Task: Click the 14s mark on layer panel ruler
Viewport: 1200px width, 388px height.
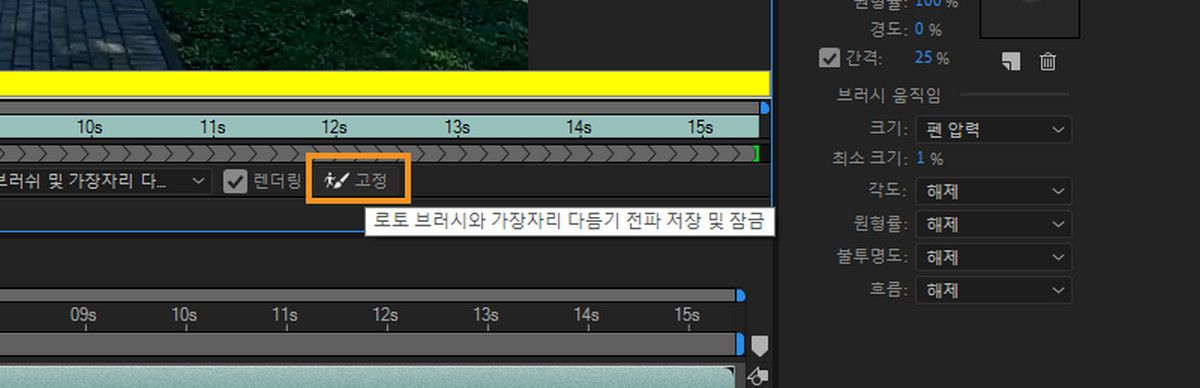Action: click(x=578, y=127)
